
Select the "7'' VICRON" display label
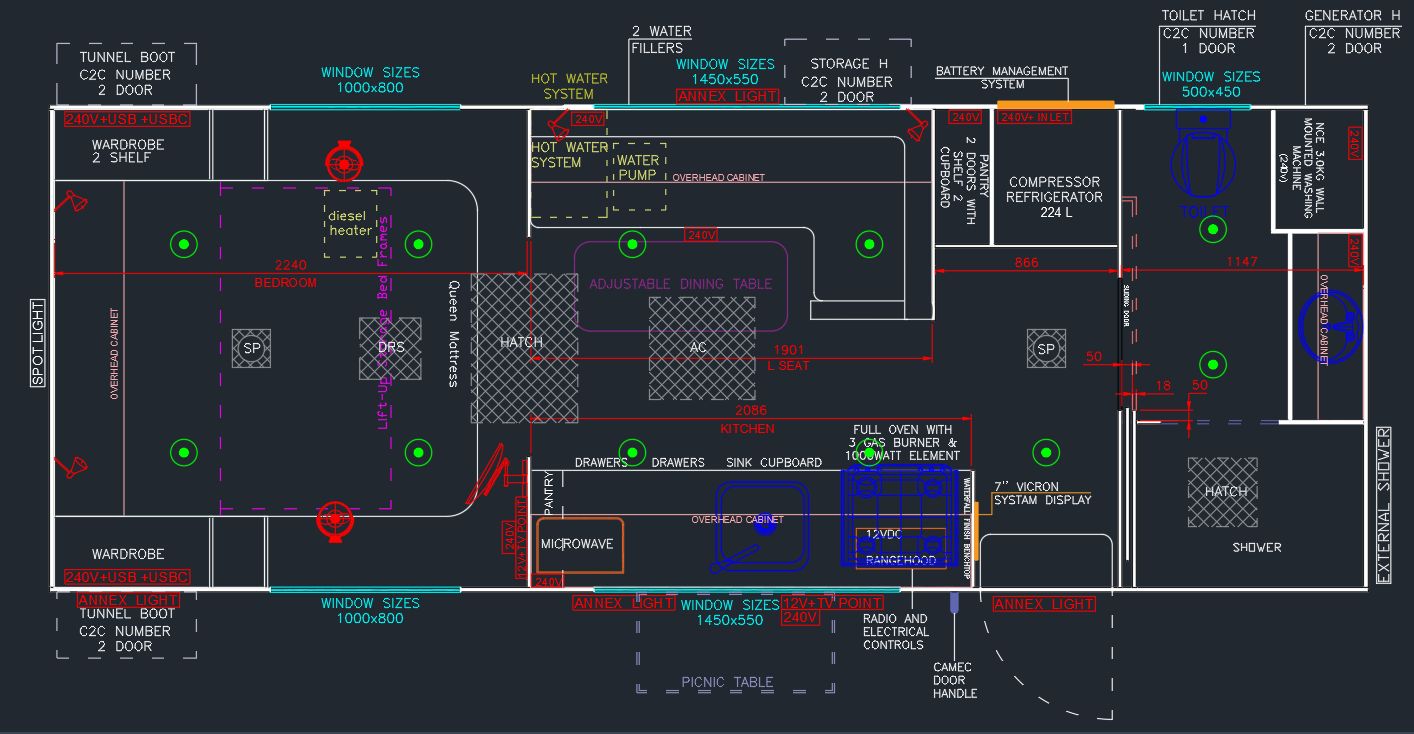coord(1026,486)
